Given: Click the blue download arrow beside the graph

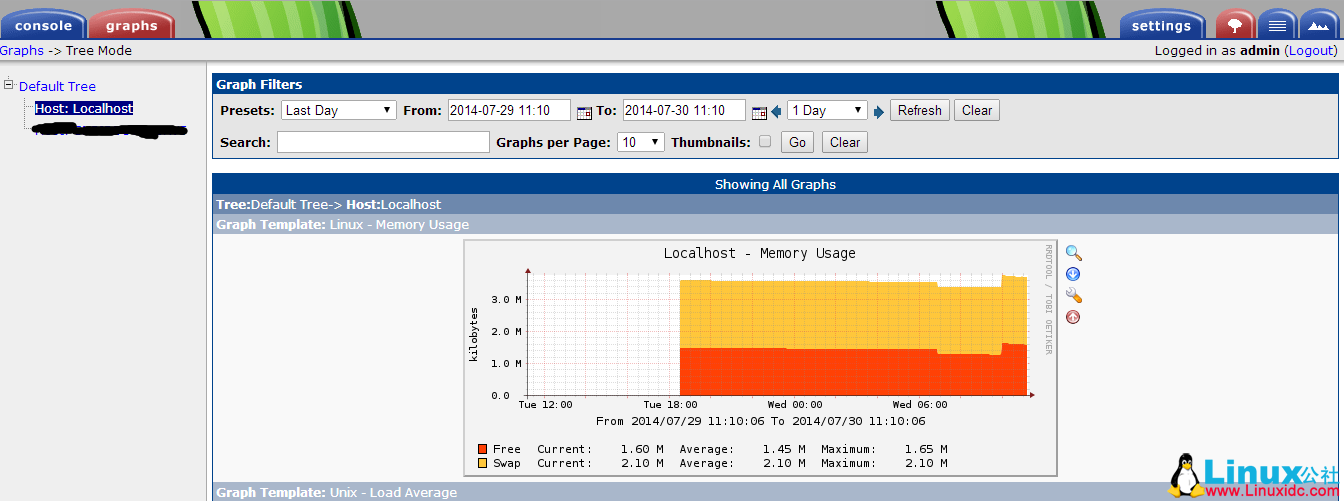Looking at the screenshot, I should (x=1073, y=275).
